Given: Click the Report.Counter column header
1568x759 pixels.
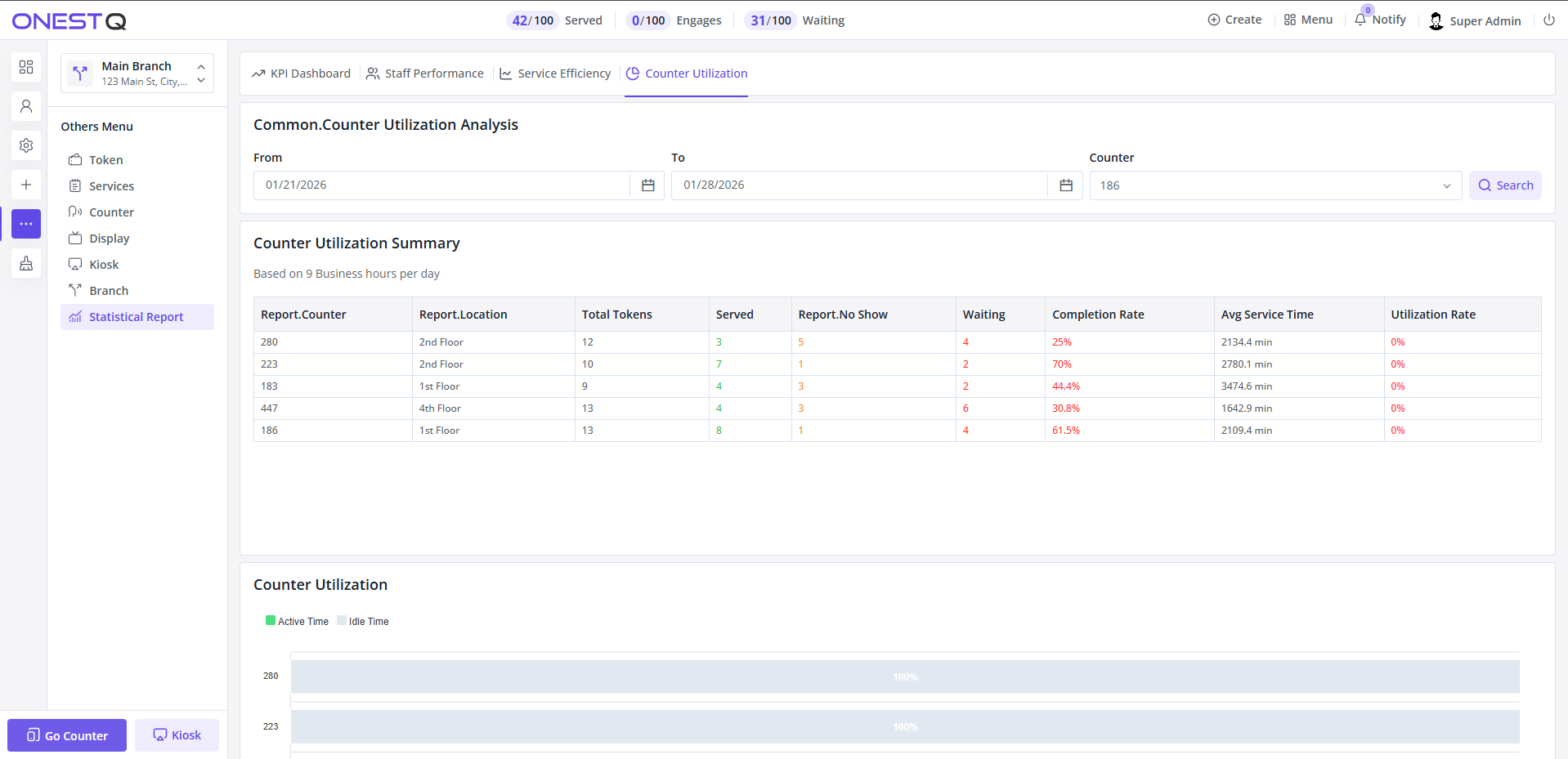Looking at the screenshot, I should pyautogui.click(x=333, y=315).
